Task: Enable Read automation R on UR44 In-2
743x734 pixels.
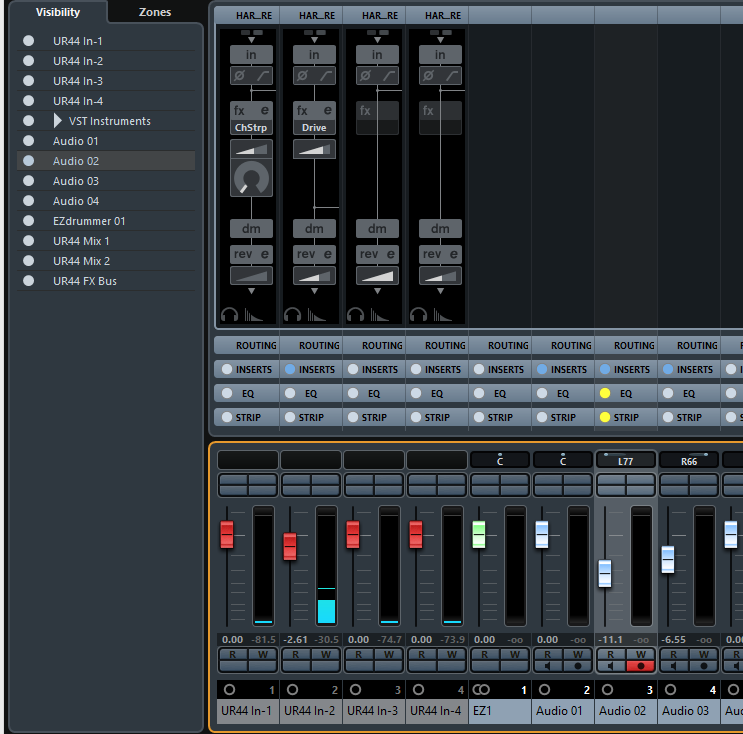Action: coord(296,654)
